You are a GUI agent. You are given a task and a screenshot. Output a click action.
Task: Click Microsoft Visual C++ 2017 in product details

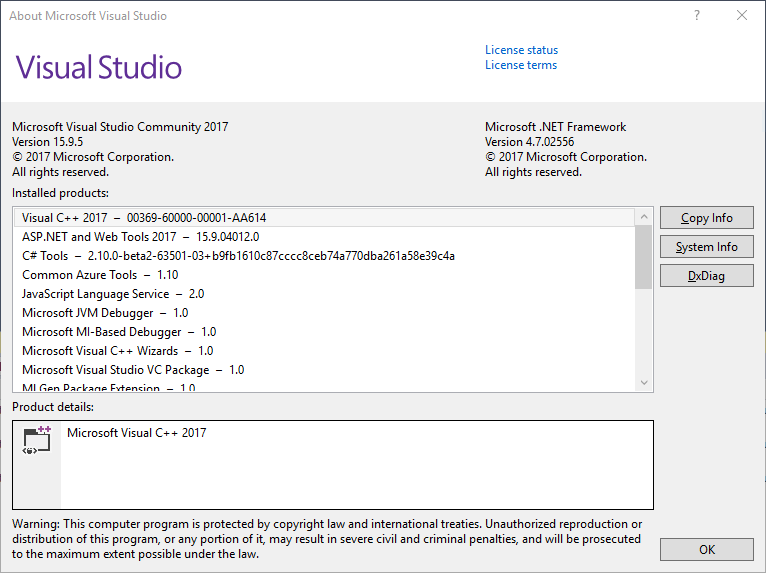pyautogui.click(x=137, y=433)
